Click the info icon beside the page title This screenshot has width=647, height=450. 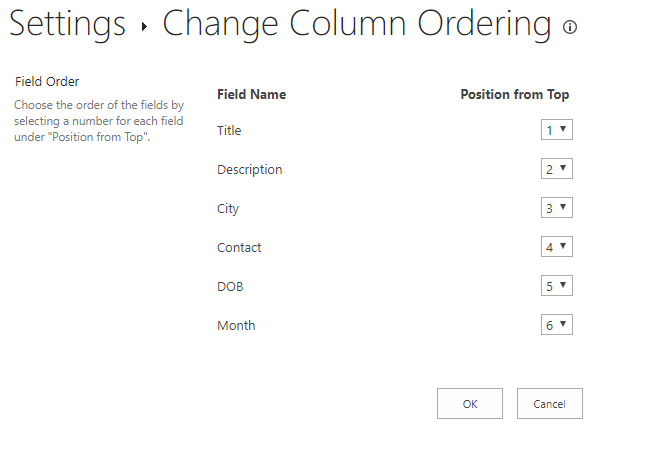[x=570, y=28]
